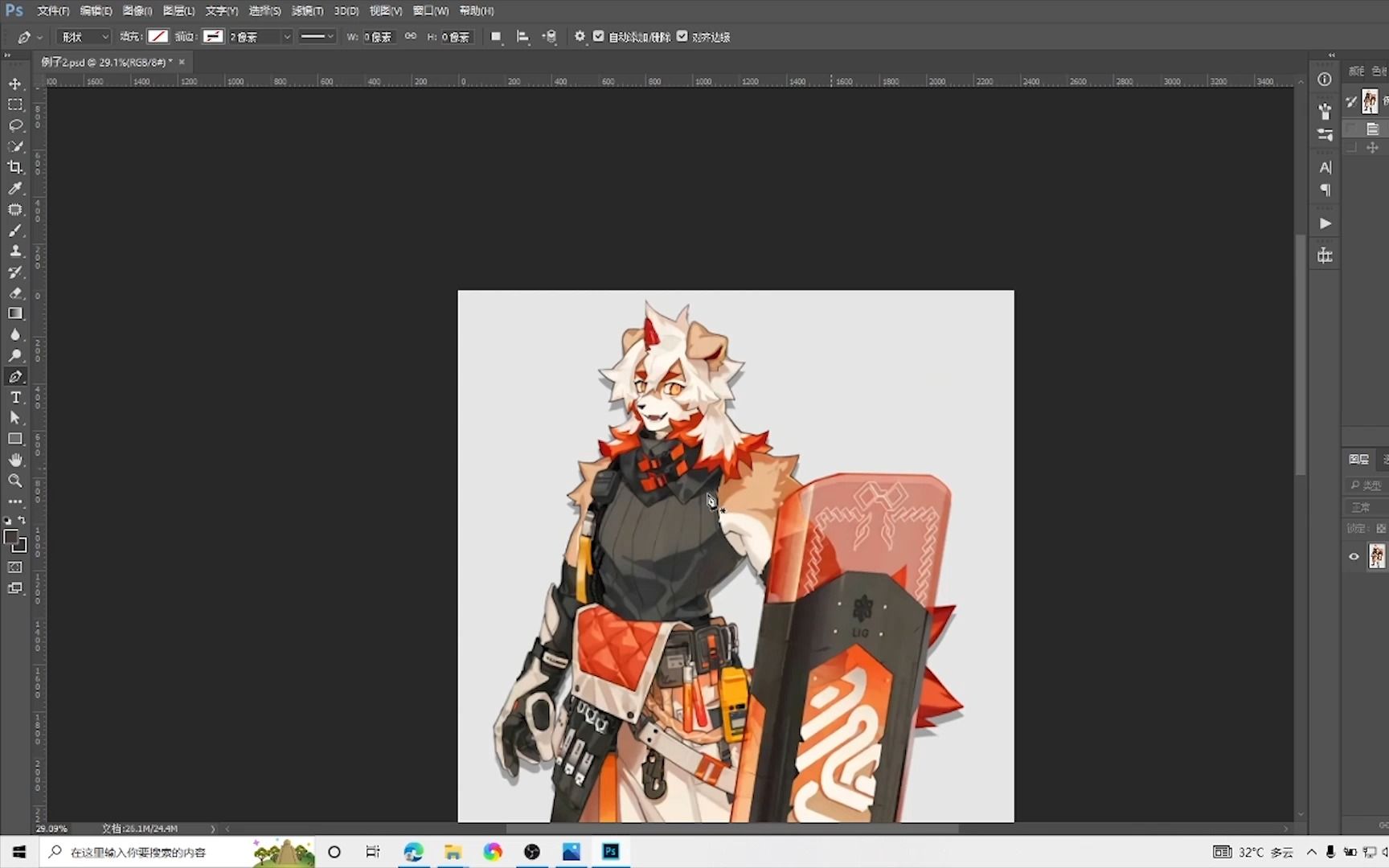Open the Info panel icon

[x=1325, y=79]
